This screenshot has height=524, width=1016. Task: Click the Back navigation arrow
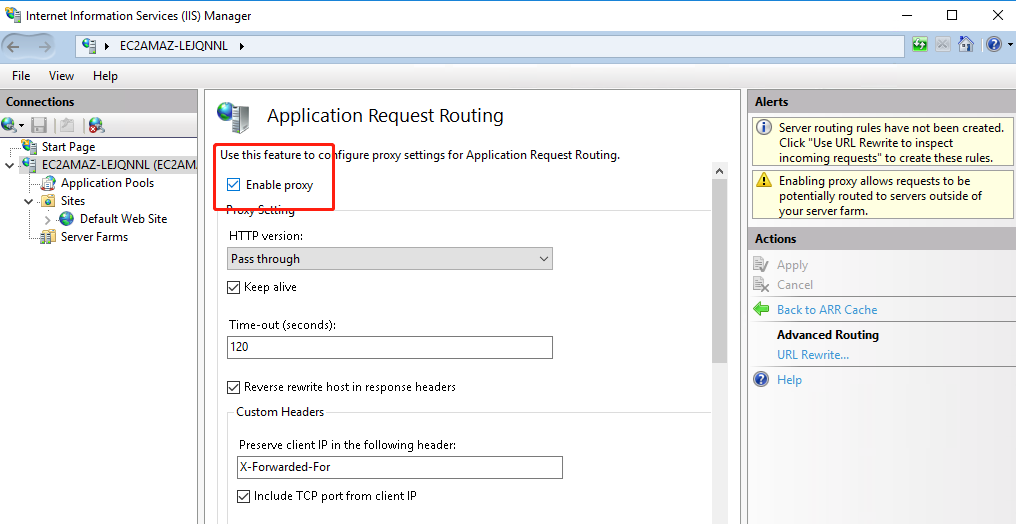15,46
